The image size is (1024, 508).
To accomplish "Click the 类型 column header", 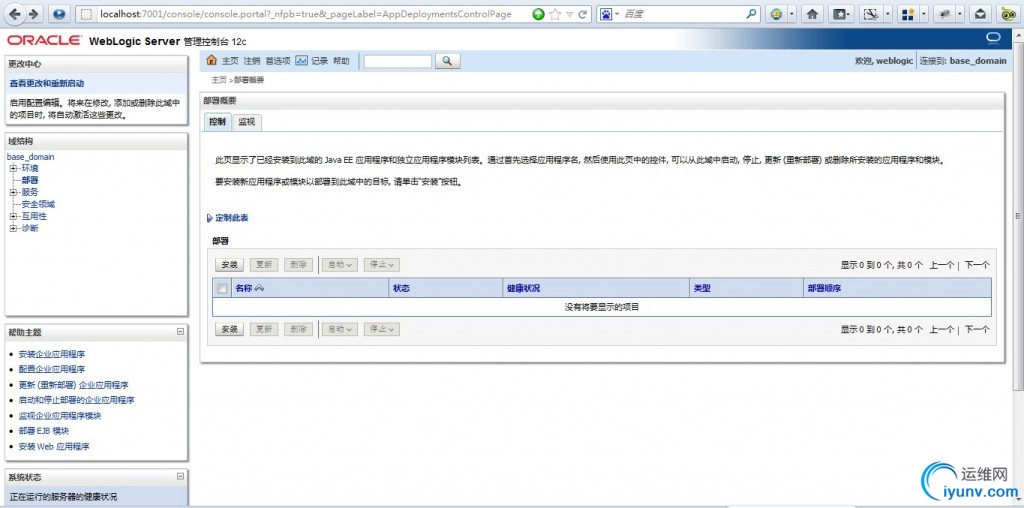I will click(702, 288).
